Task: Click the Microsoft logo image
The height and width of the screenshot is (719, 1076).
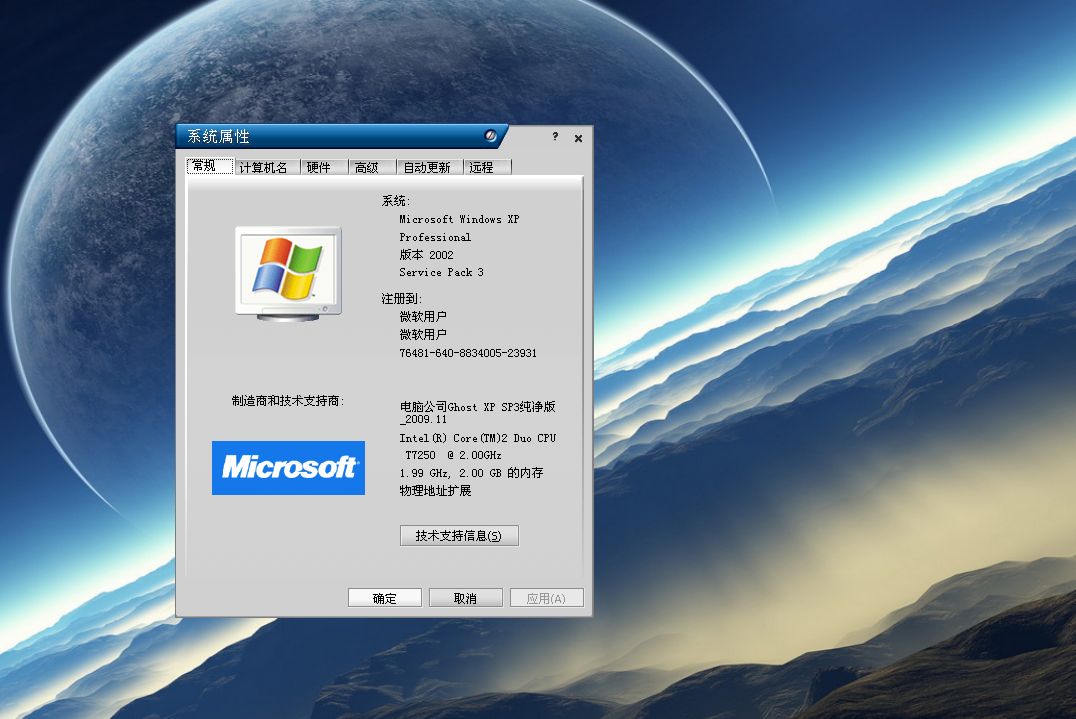Action: (x=288, y=468)
